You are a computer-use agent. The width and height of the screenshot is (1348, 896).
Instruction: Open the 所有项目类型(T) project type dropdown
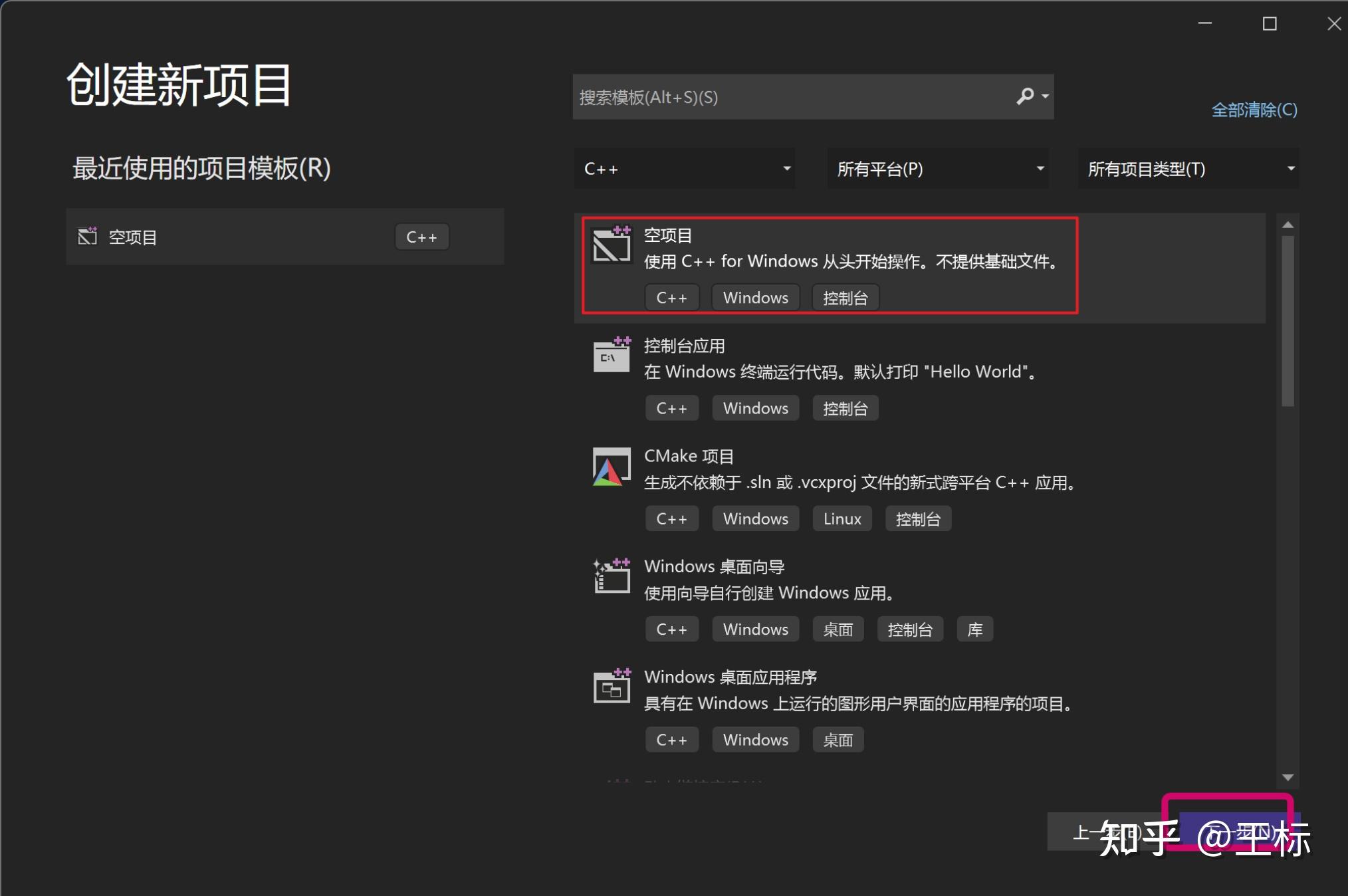[x=1188, y=168]
